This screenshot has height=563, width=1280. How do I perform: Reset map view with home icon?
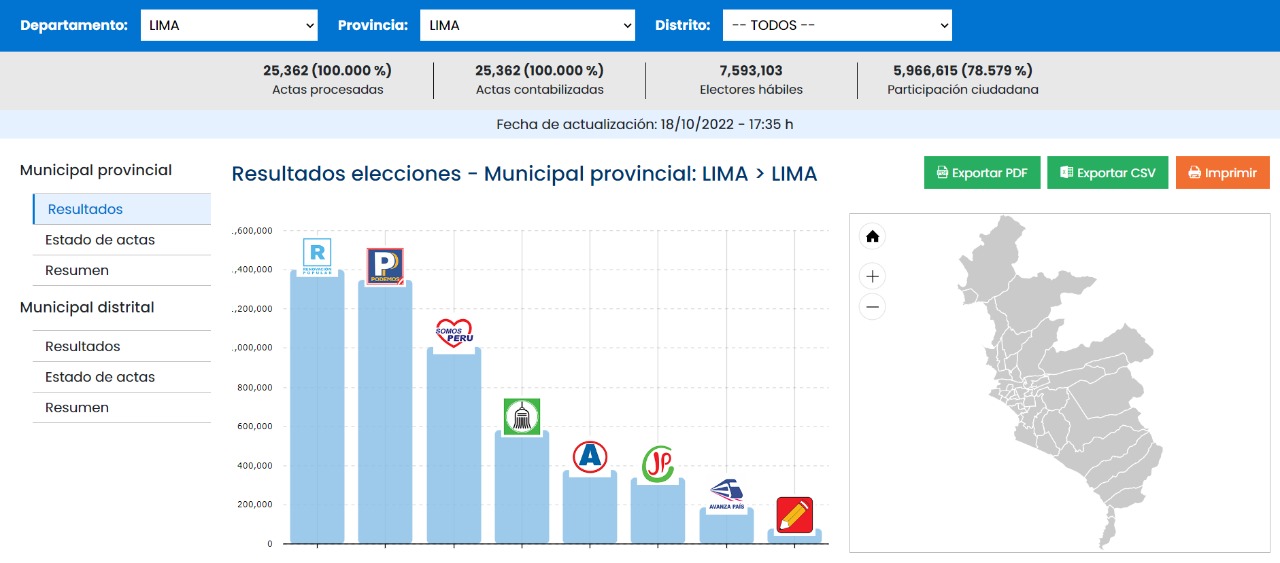(872, 237)
